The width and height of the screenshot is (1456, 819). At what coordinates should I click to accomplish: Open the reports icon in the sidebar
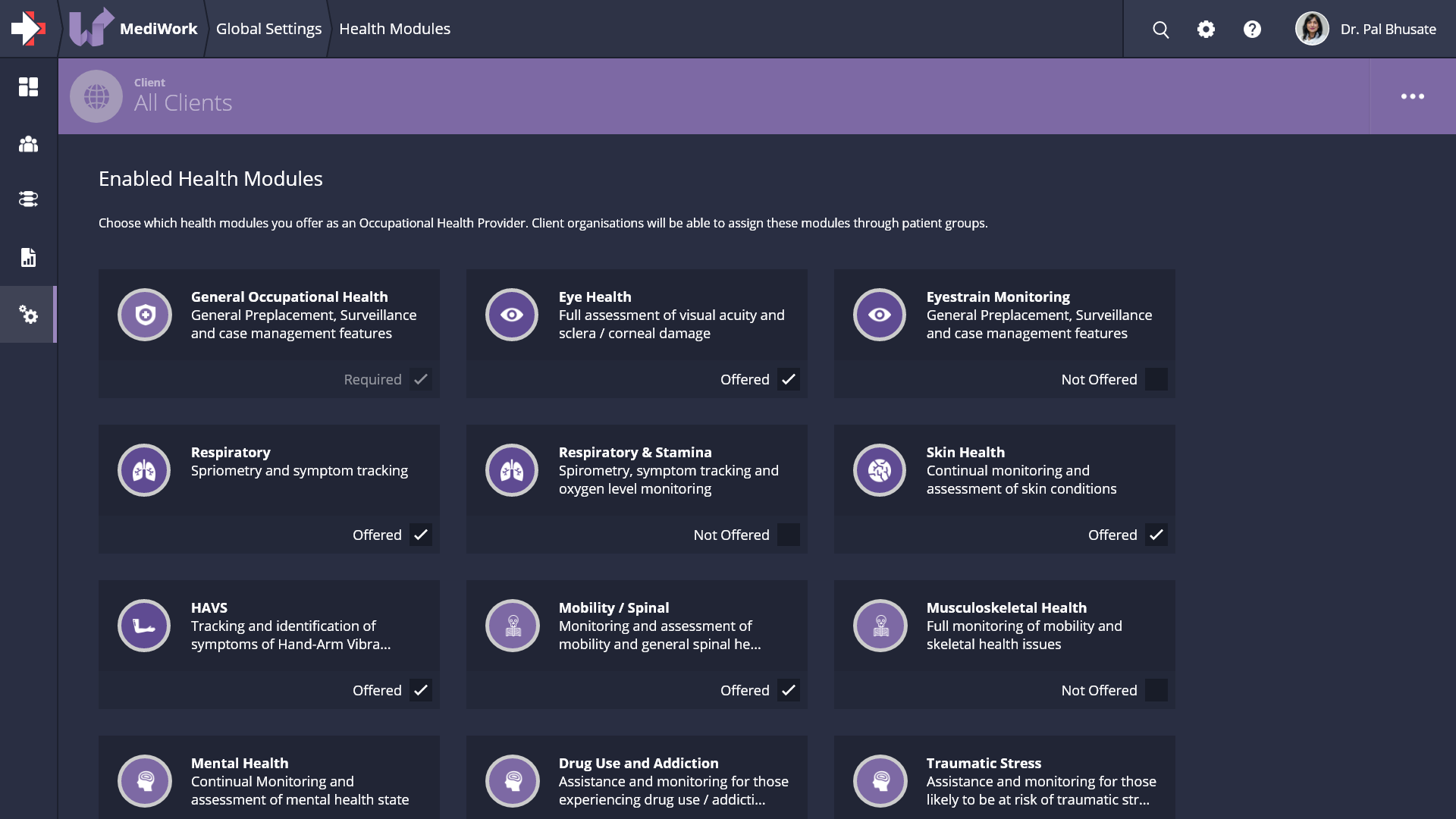click(x=28, y=257)
